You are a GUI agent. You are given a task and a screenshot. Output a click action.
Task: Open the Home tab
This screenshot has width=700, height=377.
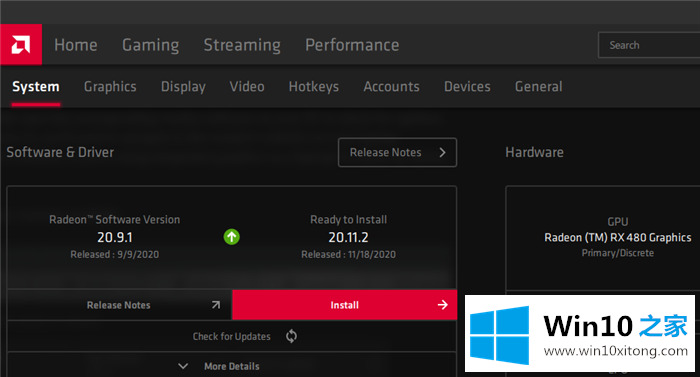[x=76, y=45]
